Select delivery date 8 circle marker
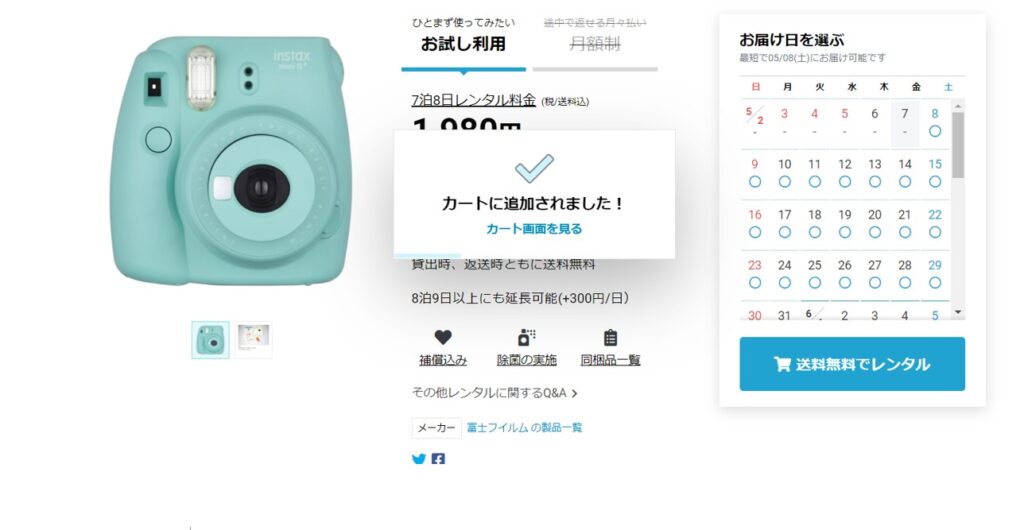The image size is (1024, 530). [935, 131]
